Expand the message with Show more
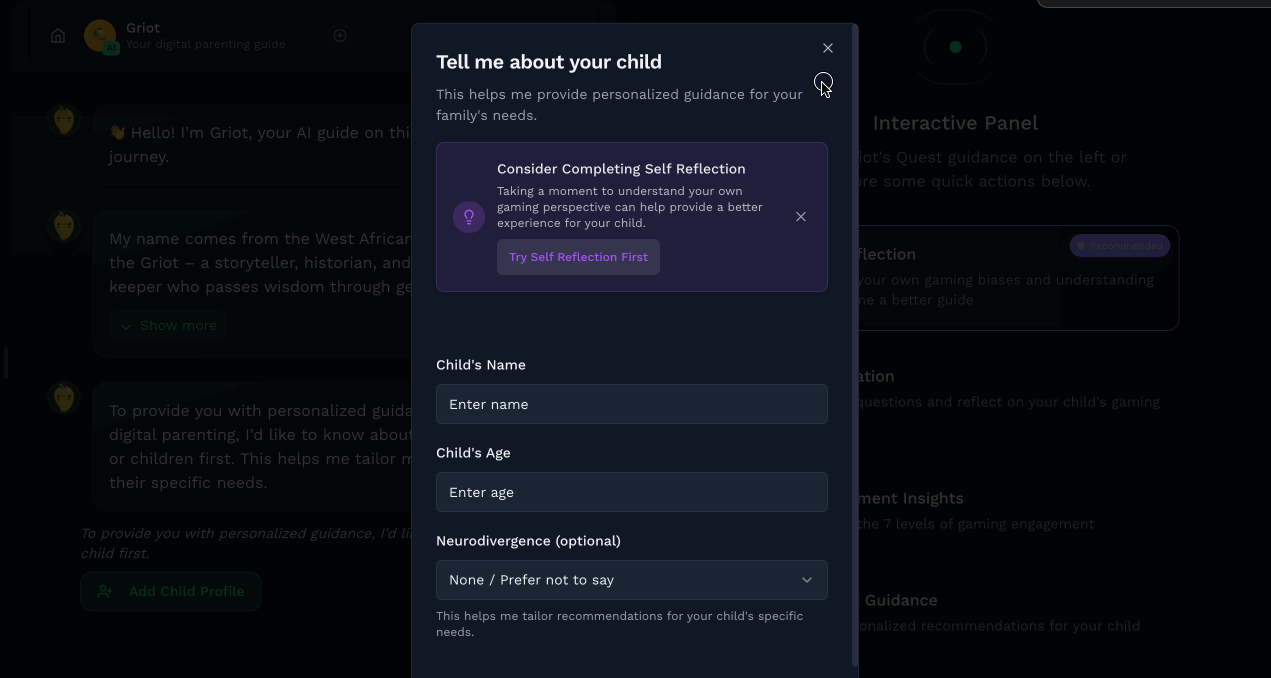Screen dimensions: 1271x678 [x=168, y=326]
